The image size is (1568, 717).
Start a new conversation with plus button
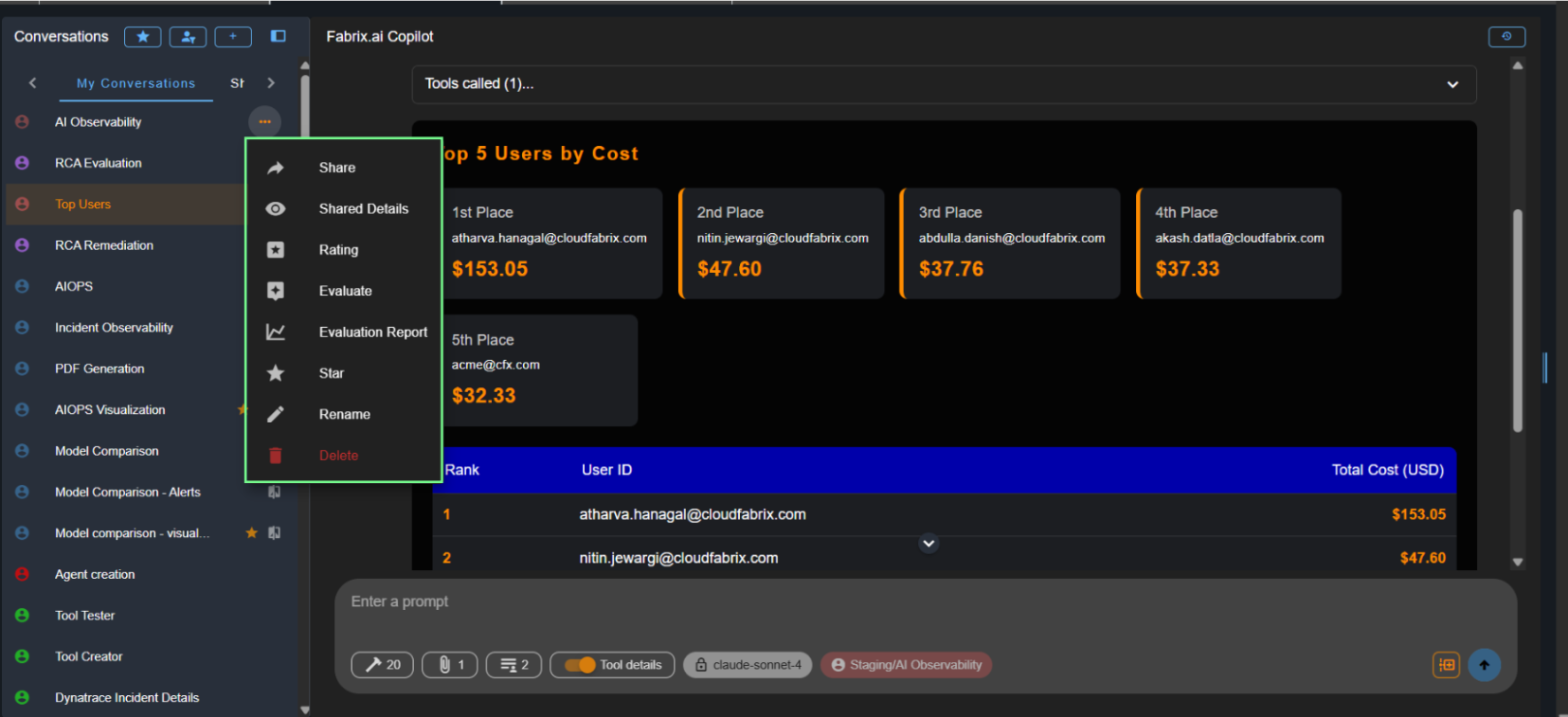233,37
